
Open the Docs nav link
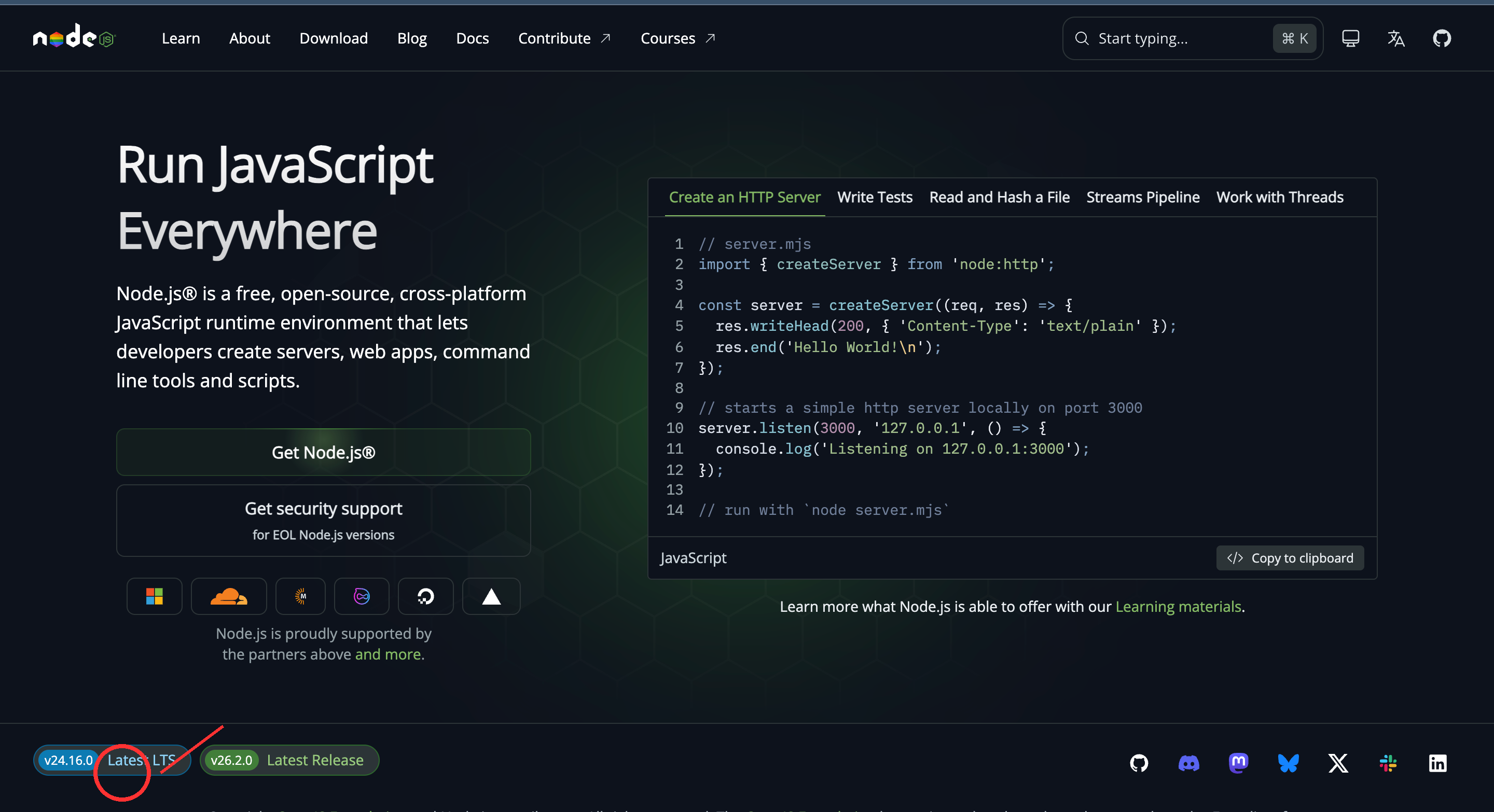tap(472, 38)
